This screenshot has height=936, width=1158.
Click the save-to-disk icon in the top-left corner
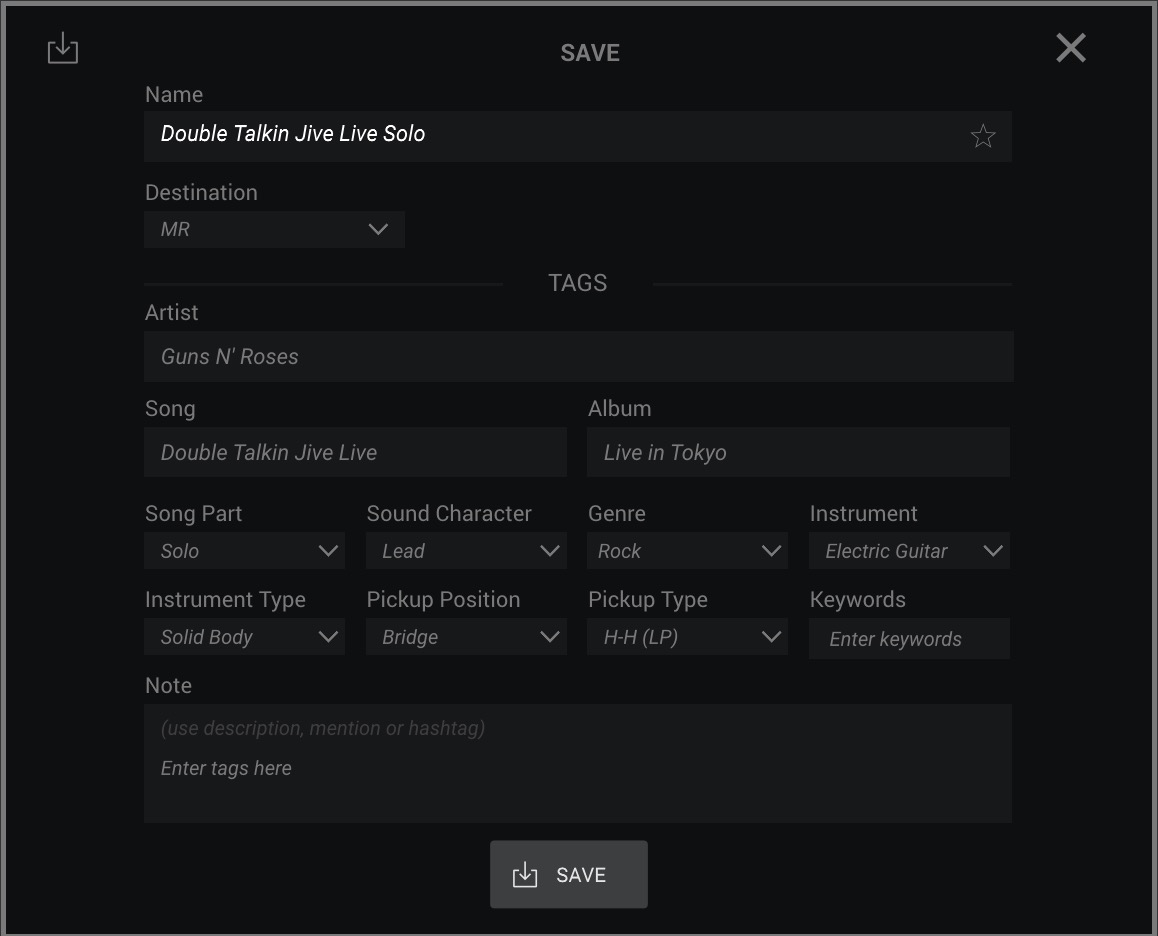63,48
